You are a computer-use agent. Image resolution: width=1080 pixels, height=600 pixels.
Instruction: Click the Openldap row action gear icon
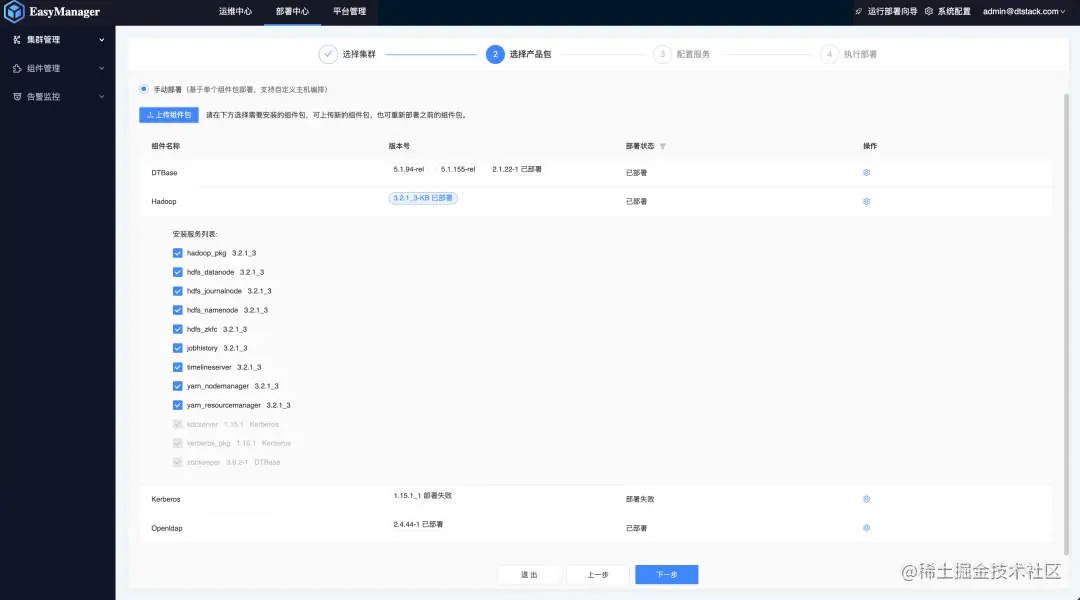point(866,528)
